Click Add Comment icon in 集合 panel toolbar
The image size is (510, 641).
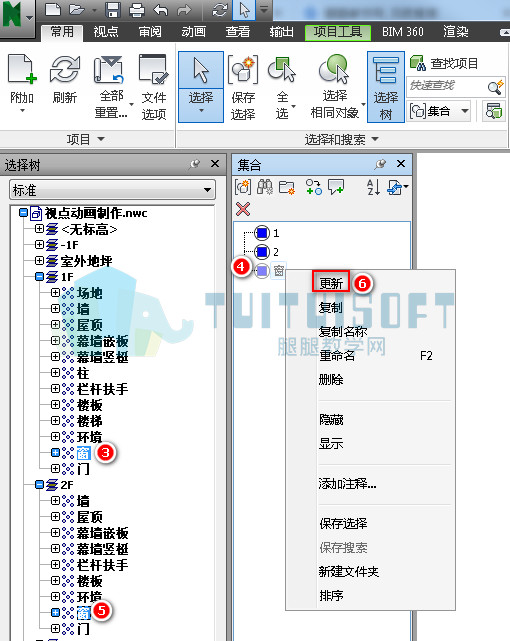336,187
